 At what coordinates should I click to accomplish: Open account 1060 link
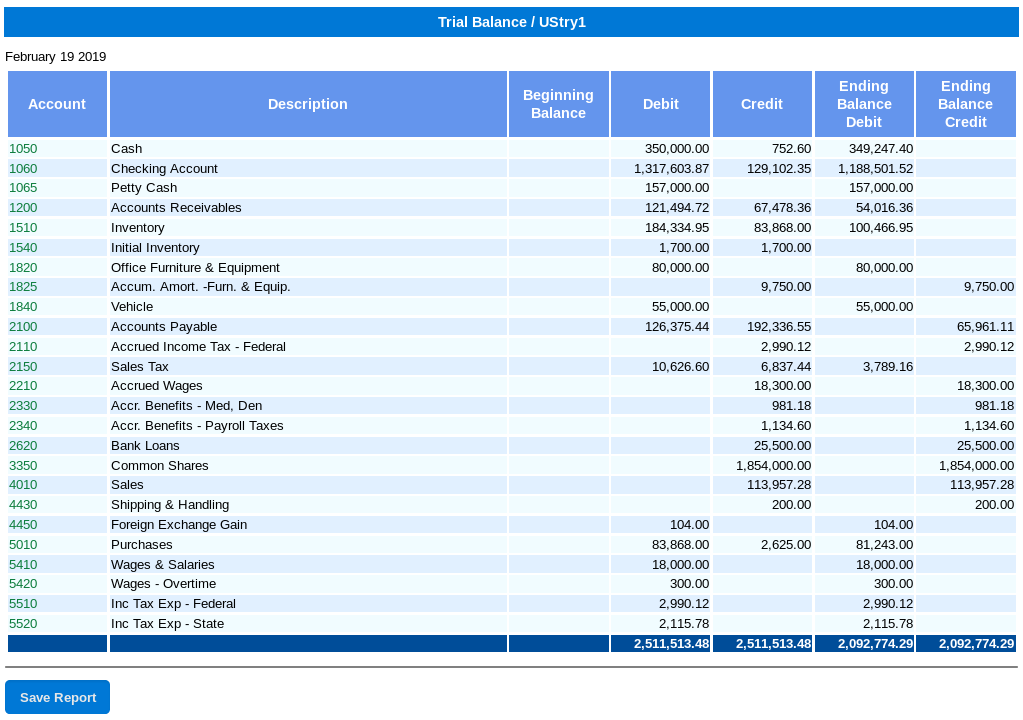pos(23,168)
